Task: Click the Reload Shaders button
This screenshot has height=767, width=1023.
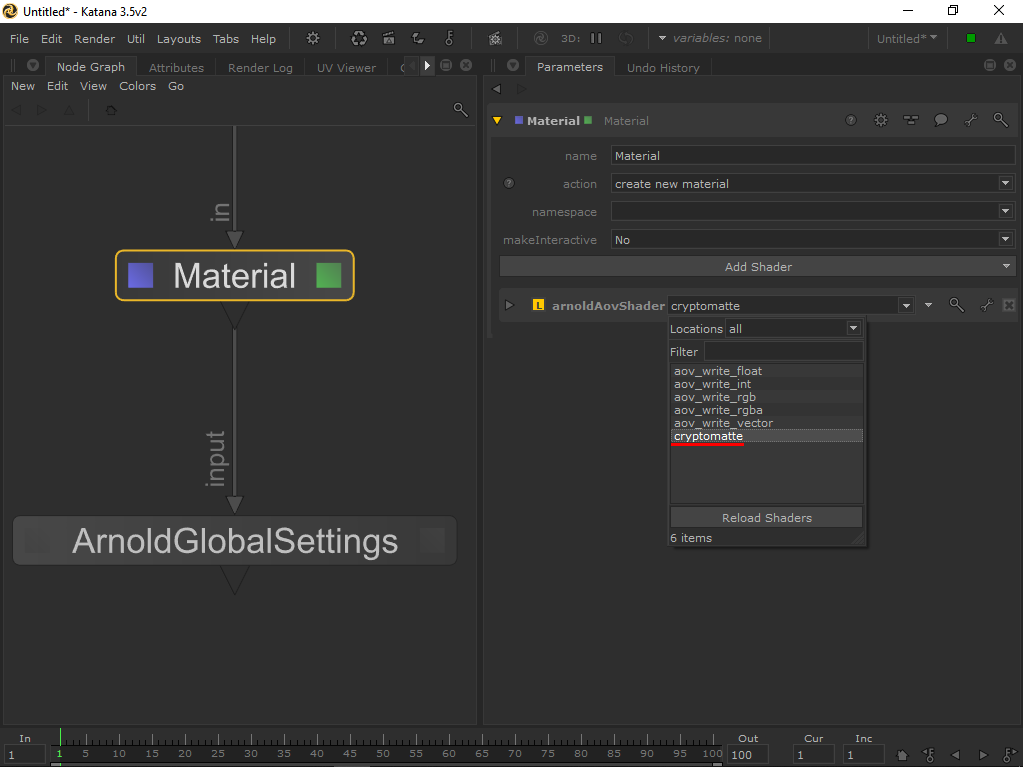Action: point(766,518)
